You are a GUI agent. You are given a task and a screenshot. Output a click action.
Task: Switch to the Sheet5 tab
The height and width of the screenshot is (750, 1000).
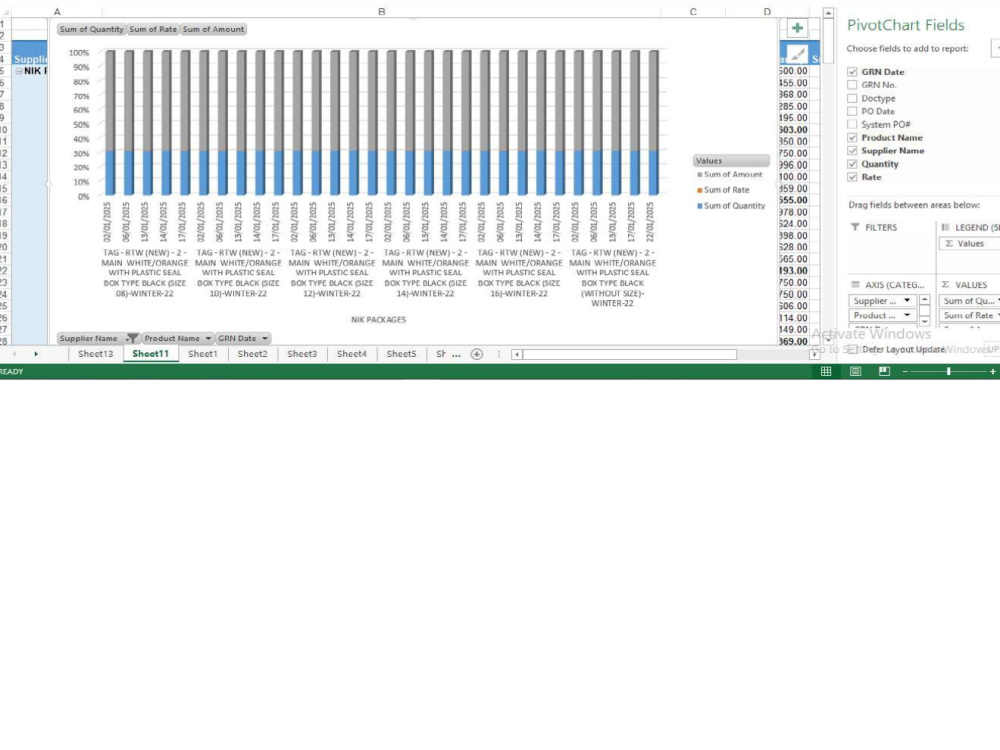[401, 354]
